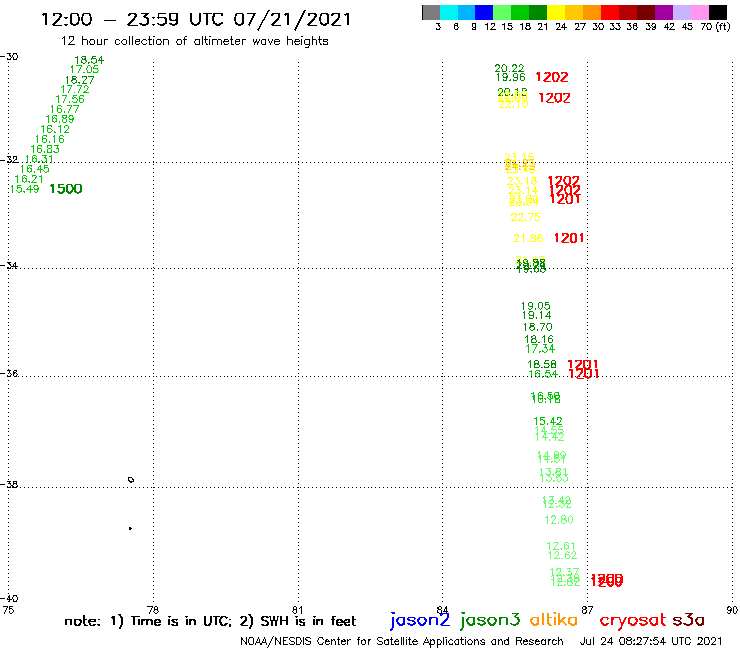Select the 18.58 wave height value
740x650 pixels.
pos(542,364)
